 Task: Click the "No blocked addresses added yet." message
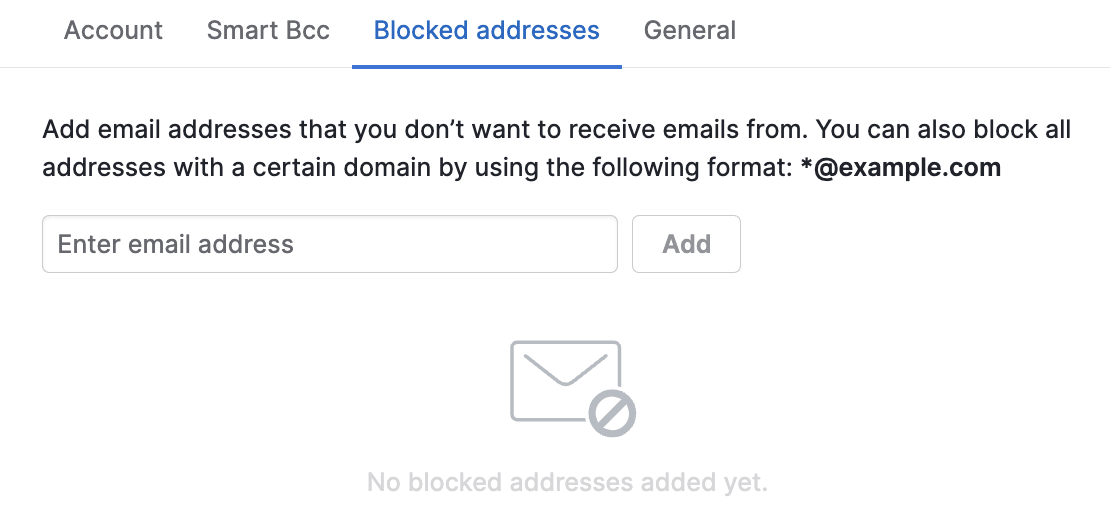coord(567,483)
